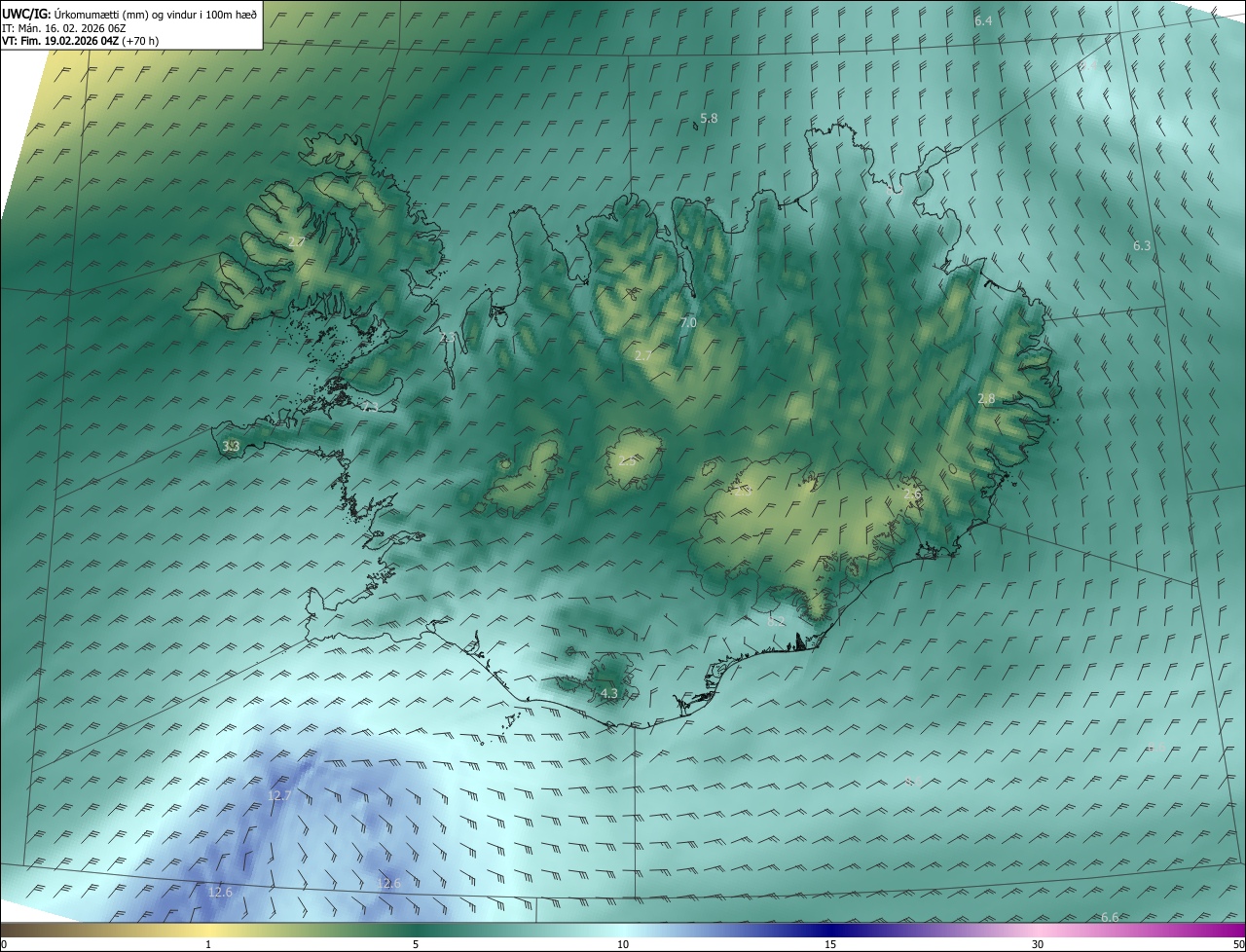The height and width of the screenshot is (952, 1246).
Task: Click the colour scale tick label 15
Action: [x=830, y=944]
